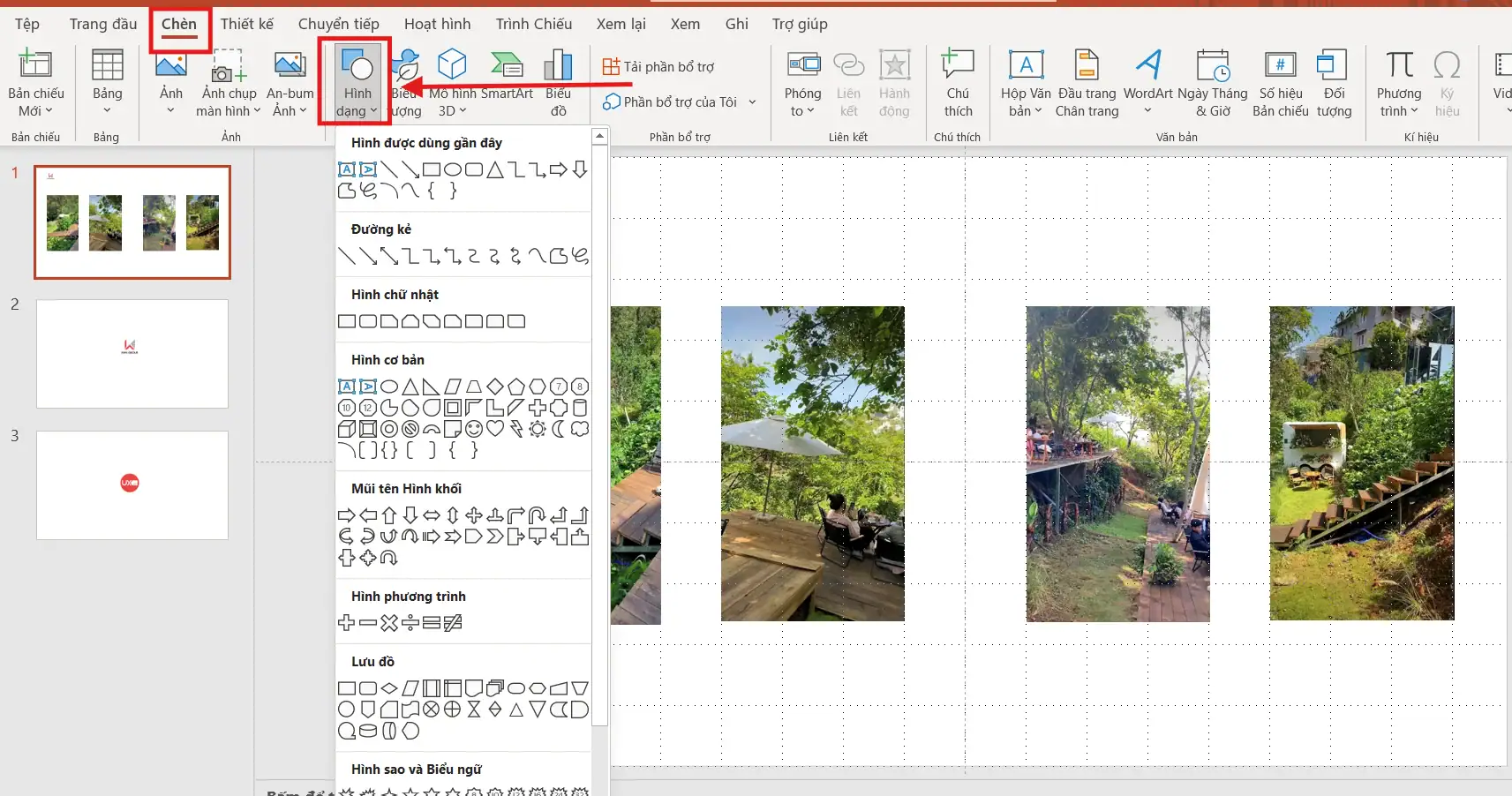This screenshot has width=1512, height=796.
Task: Open the Xem lại tab
Action: tap(621, 24)
